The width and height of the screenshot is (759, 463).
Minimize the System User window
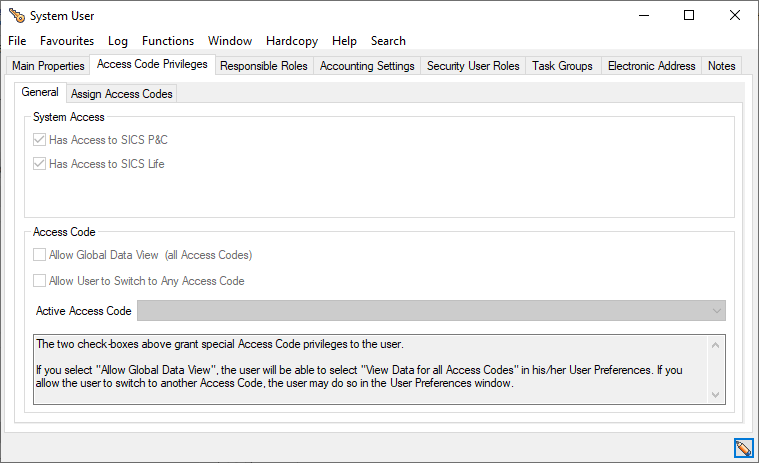point(644,15)
